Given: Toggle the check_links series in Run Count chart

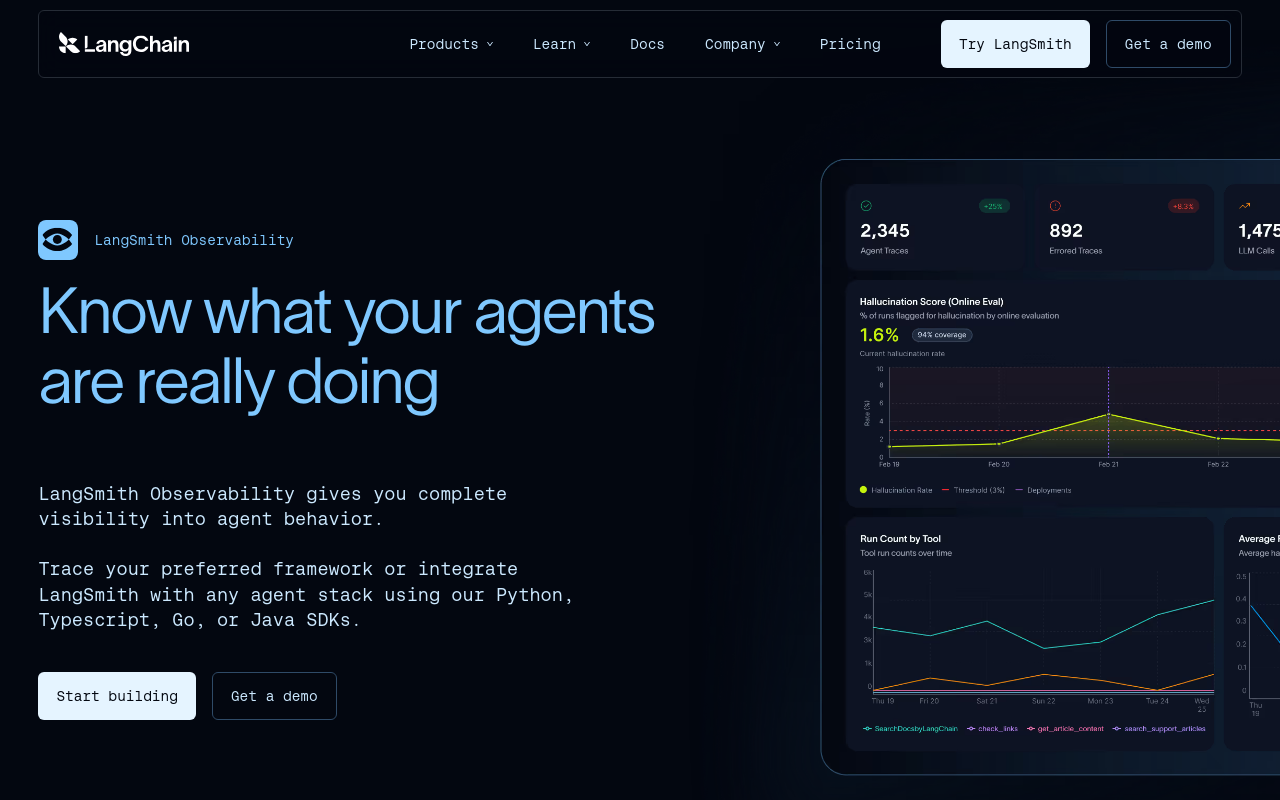Looking at the screenshot, I should coord(993,728).
